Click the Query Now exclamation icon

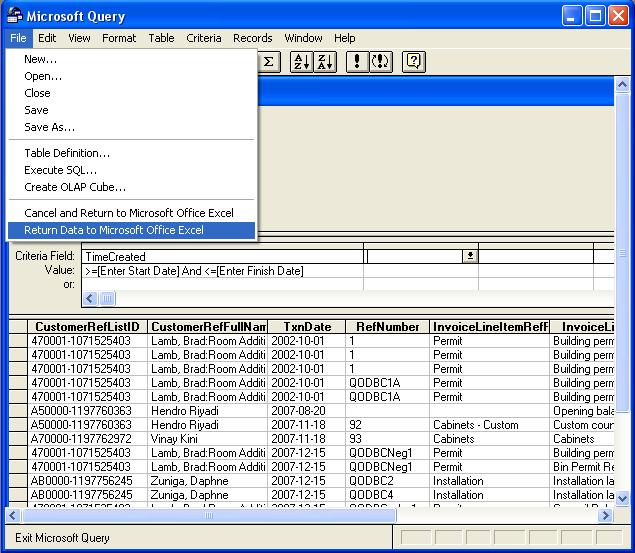[x=357, y=62]
